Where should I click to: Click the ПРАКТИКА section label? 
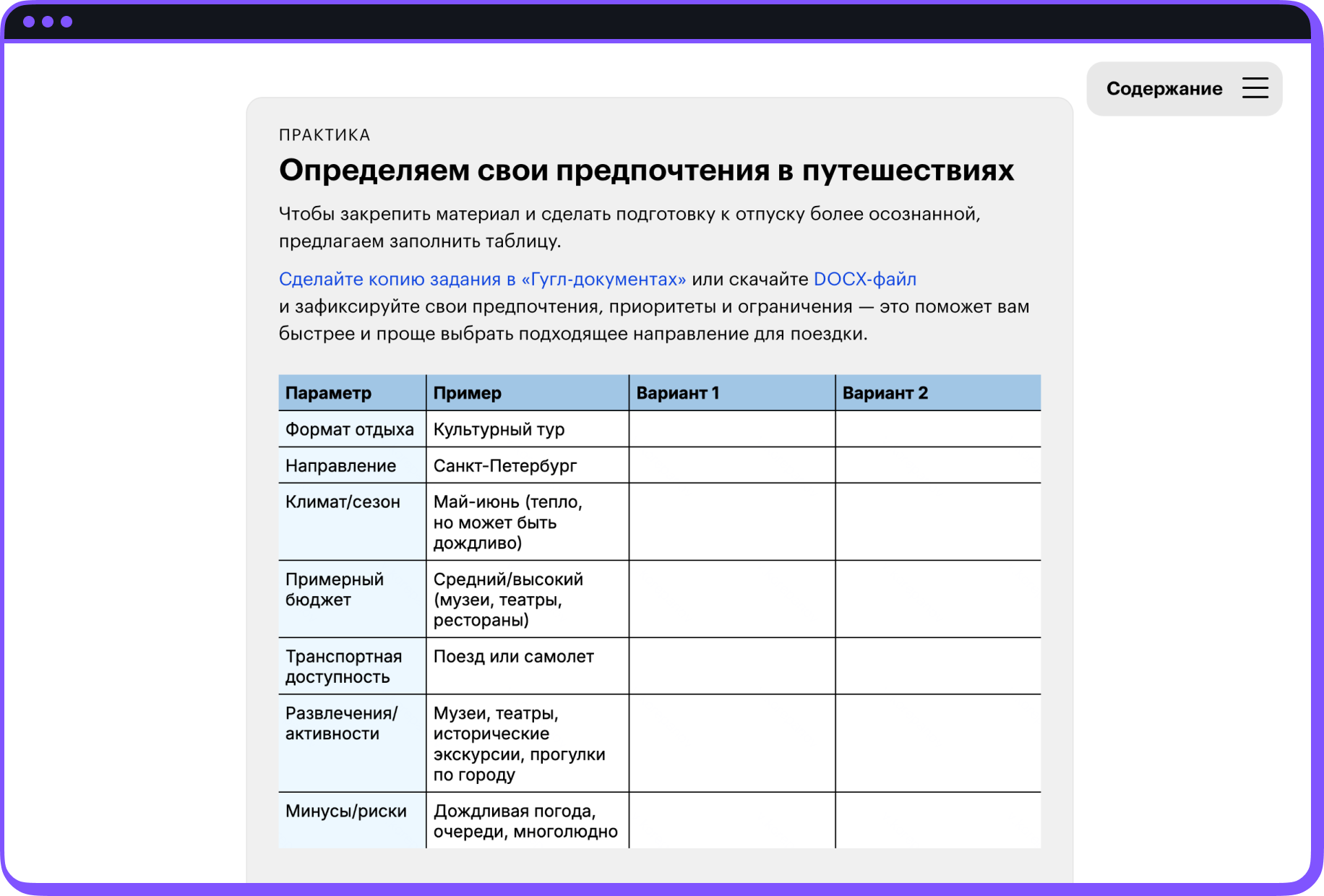(x=324, y=134)
